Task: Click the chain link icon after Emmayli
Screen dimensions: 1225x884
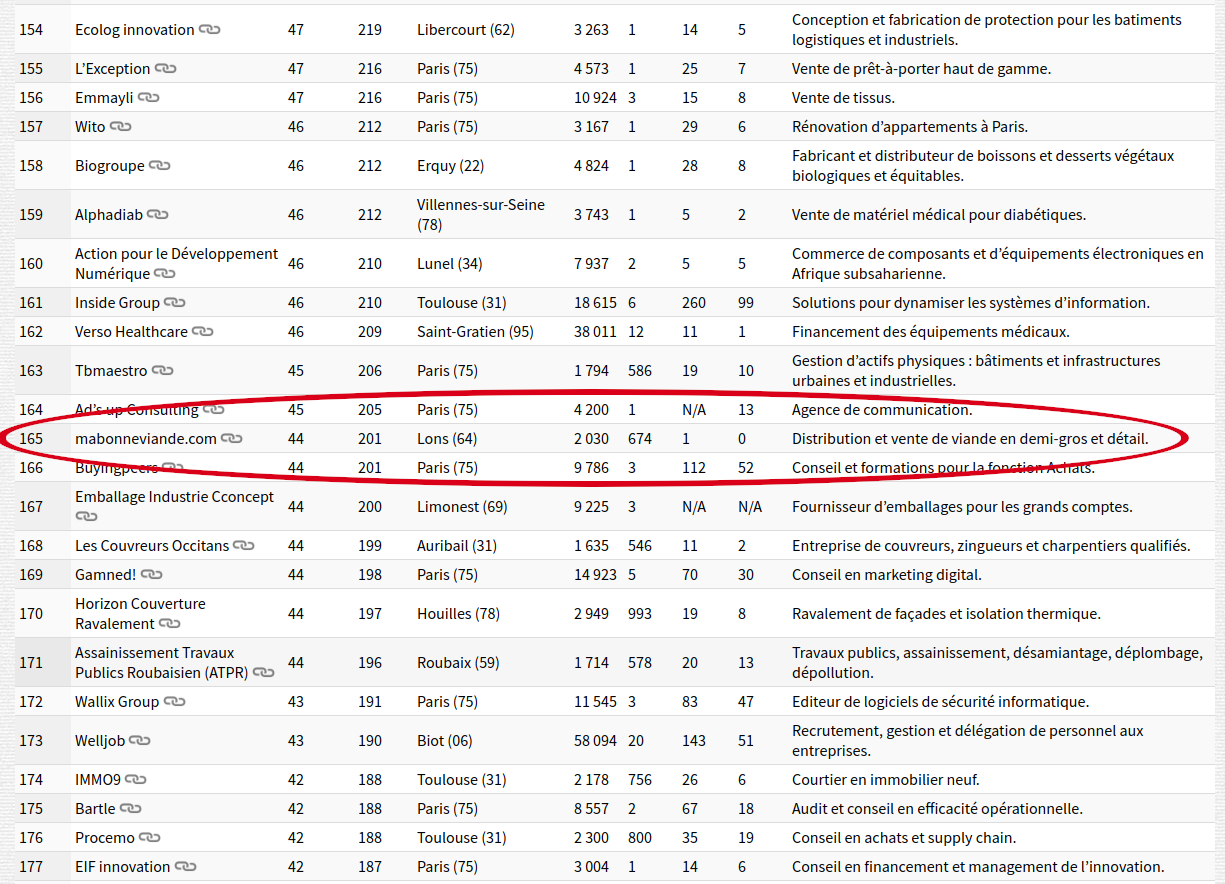Action: (x=149, y=98)
